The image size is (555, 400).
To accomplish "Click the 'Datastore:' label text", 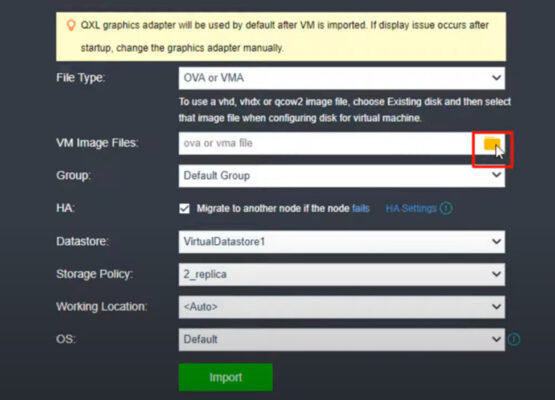I will pyautogui.click(x=82, y=241).
